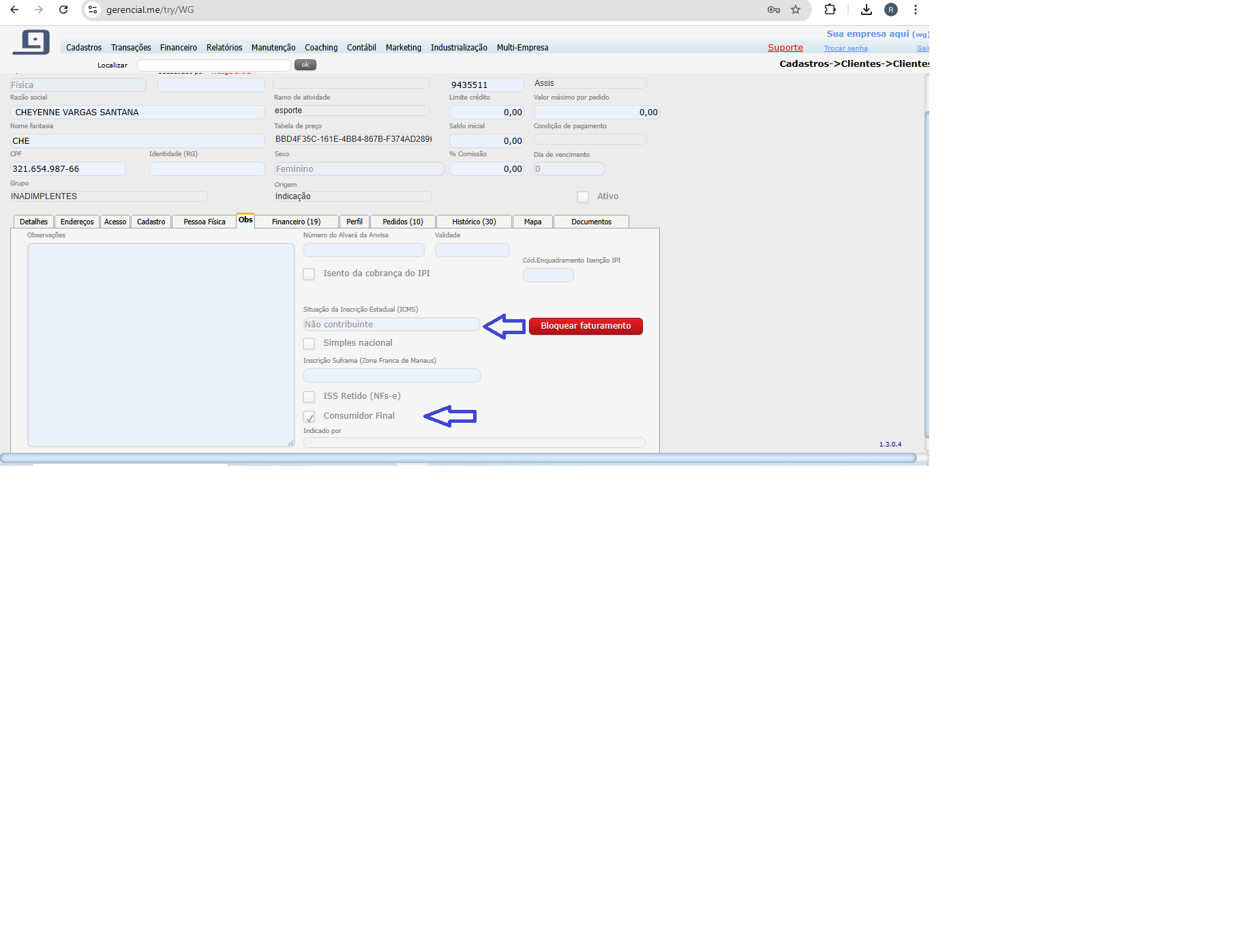Open the Grupo dropdown showing INADIMPLENTES

(x=108, y=196)
